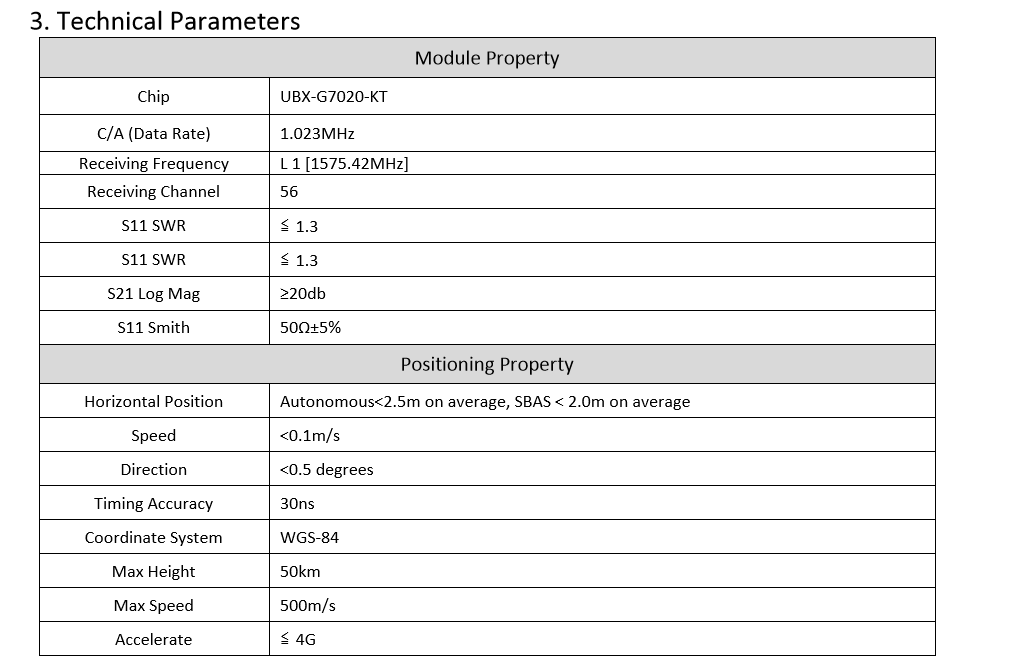Select the Receiving Channel label cell

coord(154,191)
